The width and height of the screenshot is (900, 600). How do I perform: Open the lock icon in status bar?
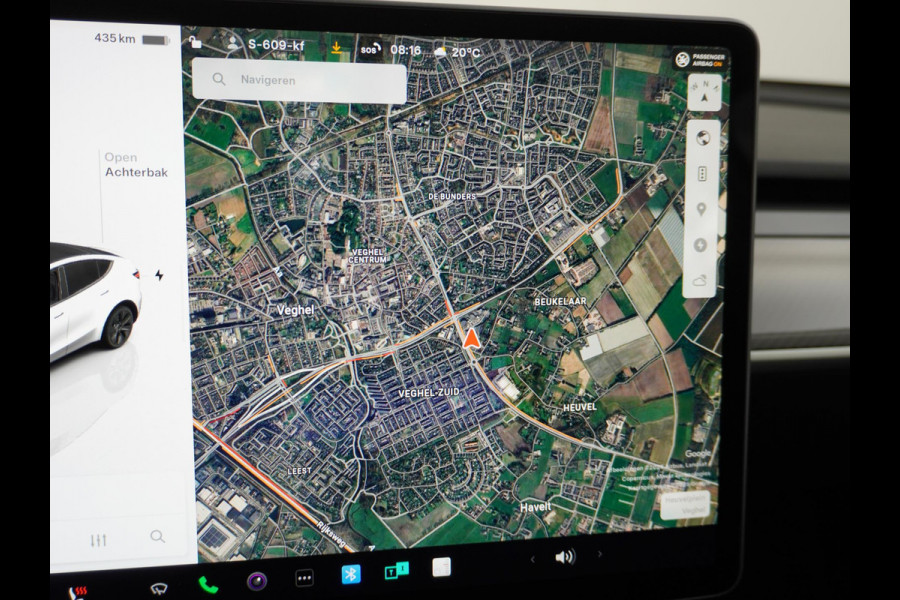[x=195, y=42]
